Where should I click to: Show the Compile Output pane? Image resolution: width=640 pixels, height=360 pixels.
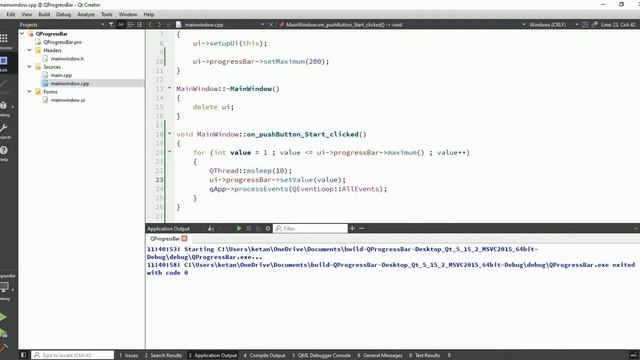(x=264, y=355)
